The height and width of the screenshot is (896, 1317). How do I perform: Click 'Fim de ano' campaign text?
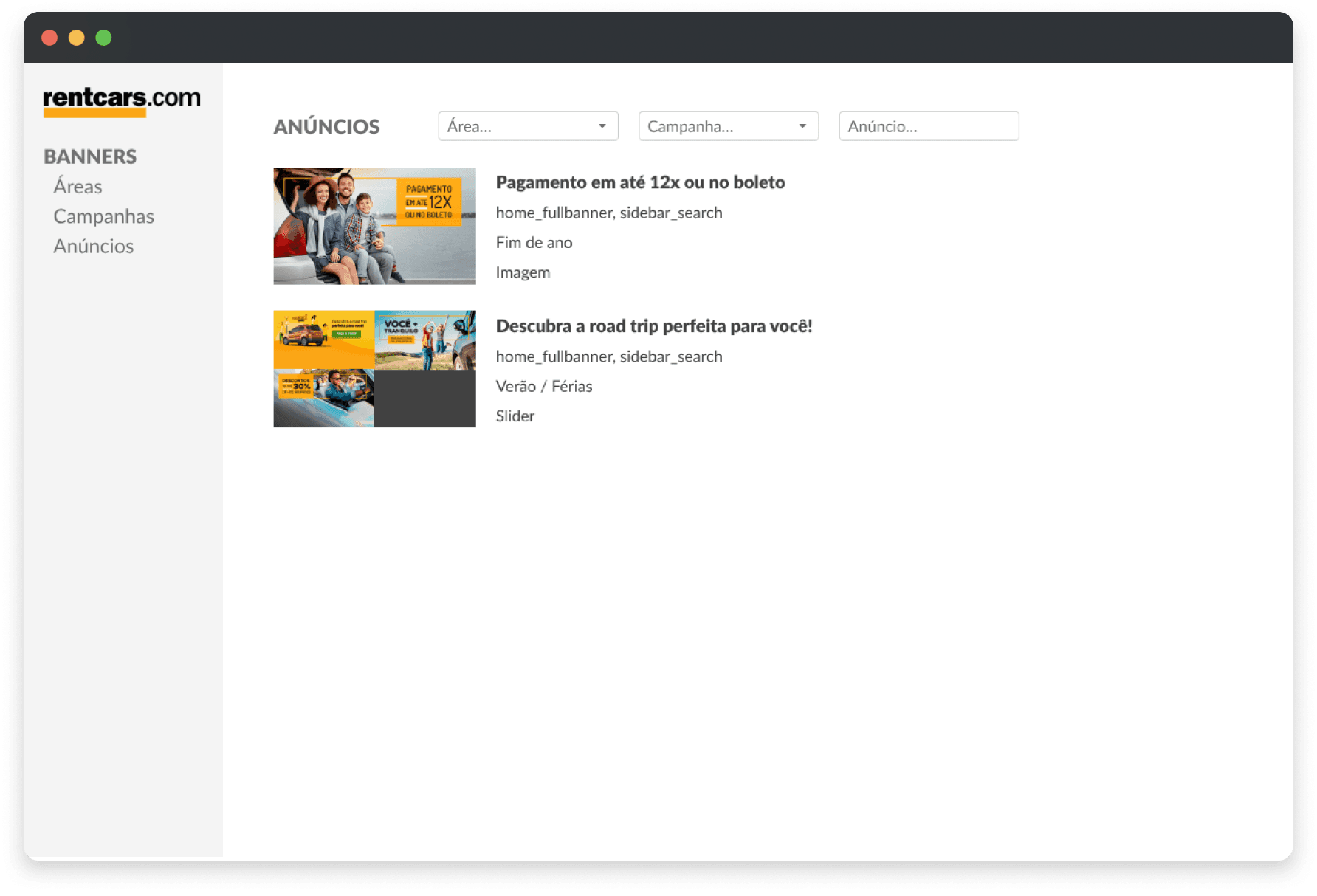coord(534,243)
